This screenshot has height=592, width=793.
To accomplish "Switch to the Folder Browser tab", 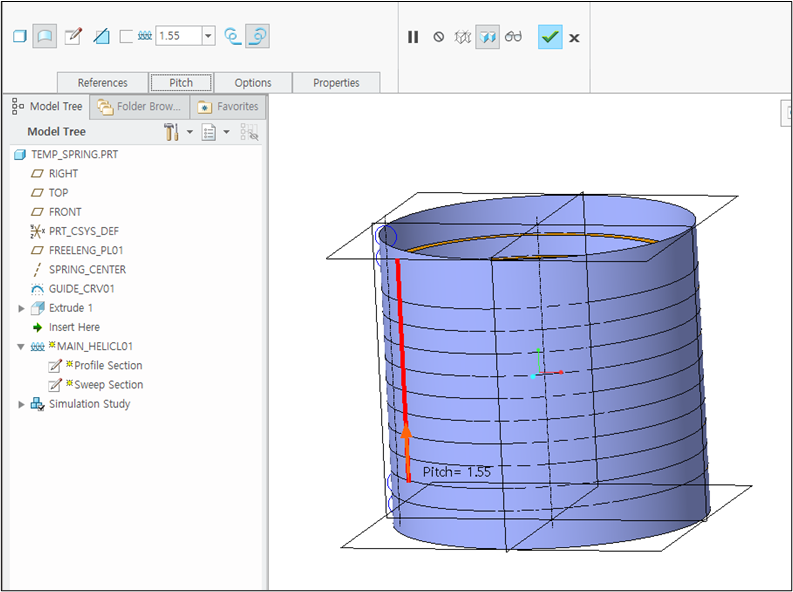I will (x=140, y=107).
